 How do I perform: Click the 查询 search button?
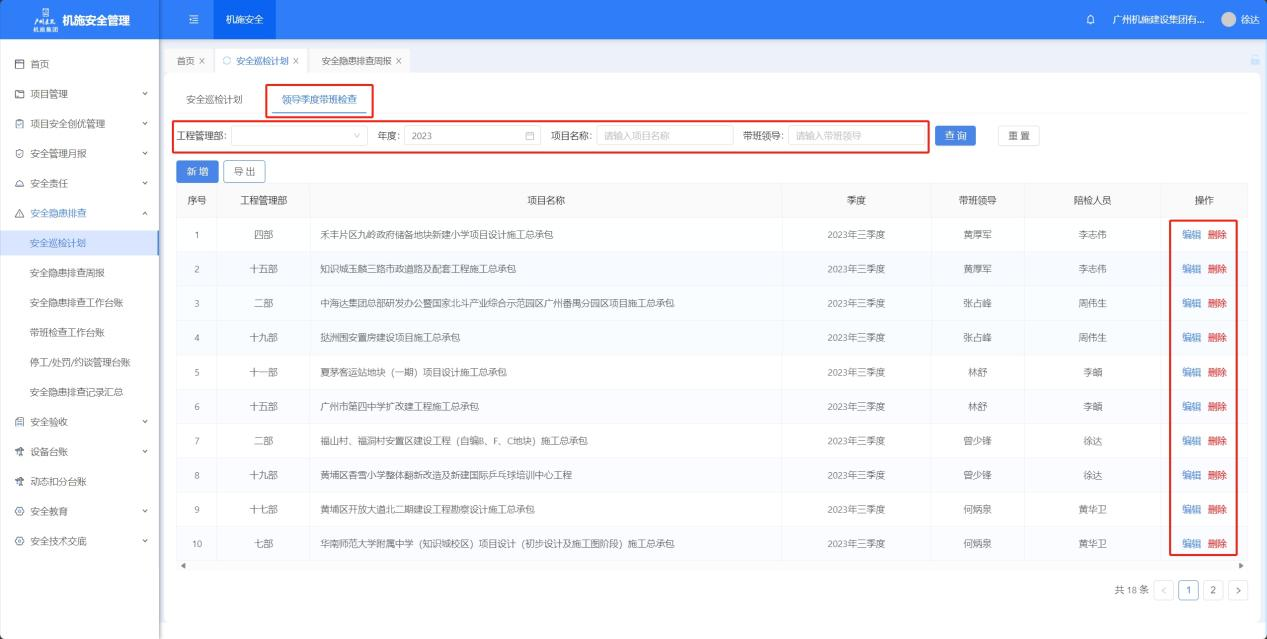click(954, 136)
